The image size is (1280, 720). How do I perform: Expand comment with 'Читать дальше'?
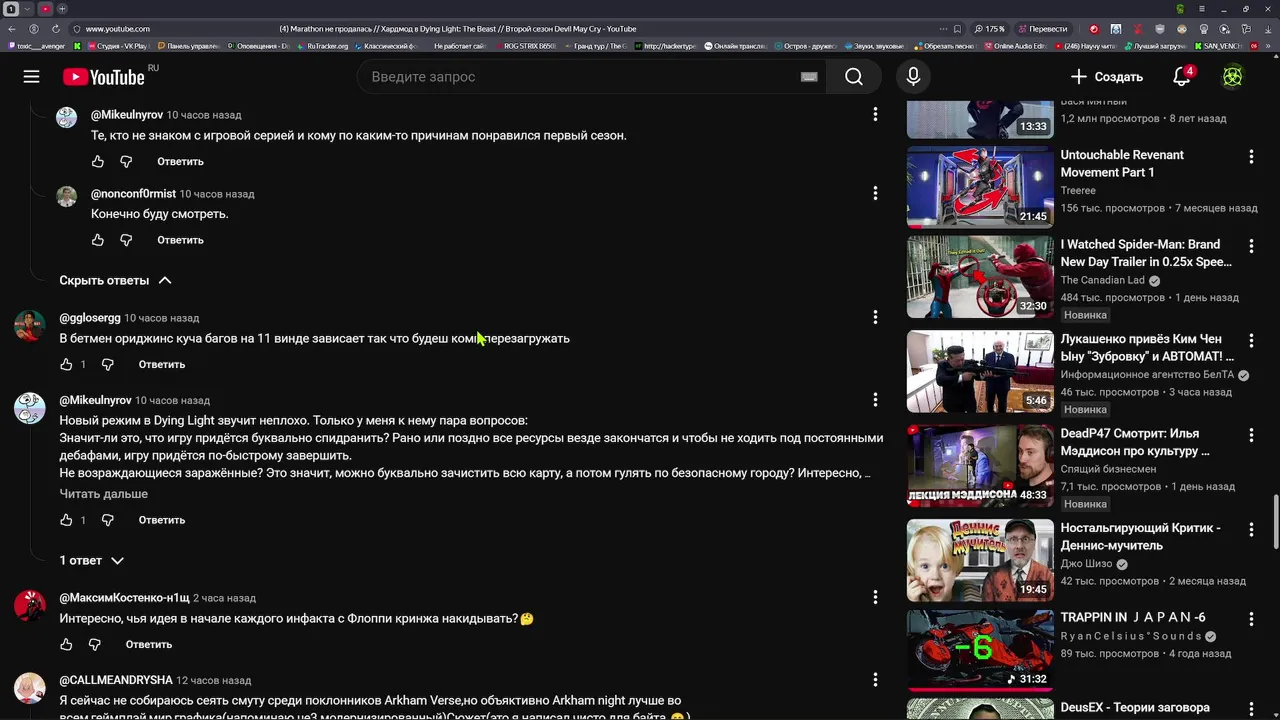point(103,494)
